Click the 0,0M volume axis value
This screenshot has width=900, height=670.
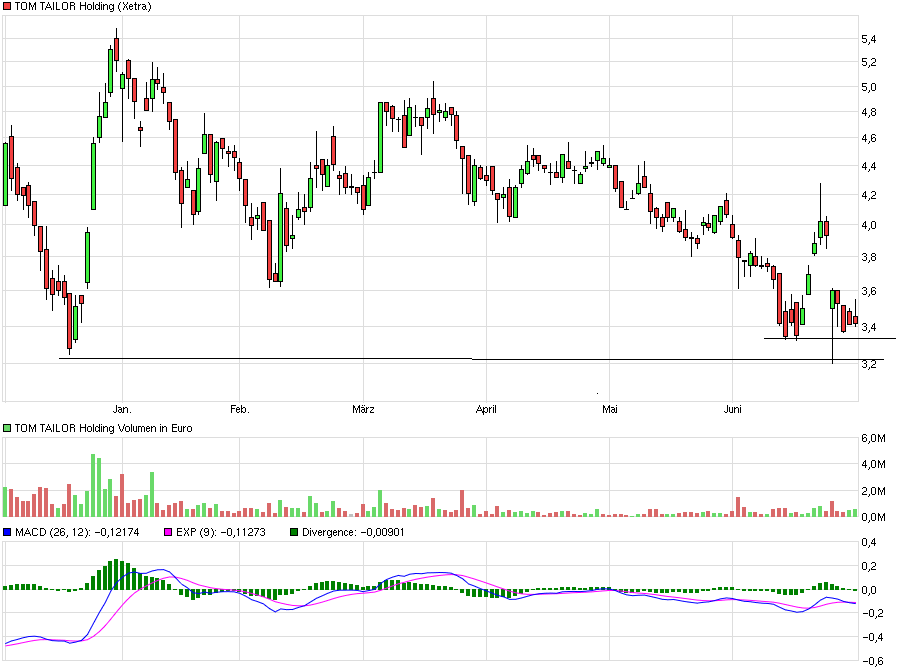(873, 517)
